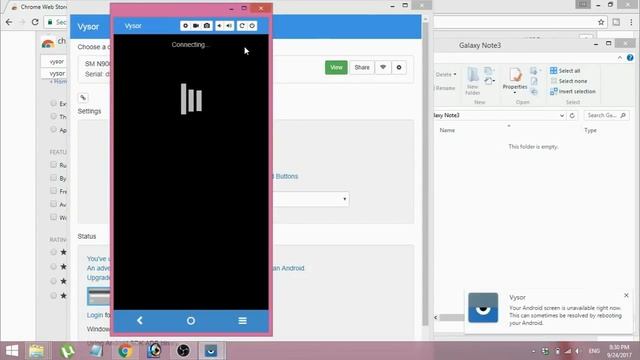The height and width of the screenshot is (360, 640).
Task: Select the first radio option under the search suggestions
Action: tap(53, 103)
